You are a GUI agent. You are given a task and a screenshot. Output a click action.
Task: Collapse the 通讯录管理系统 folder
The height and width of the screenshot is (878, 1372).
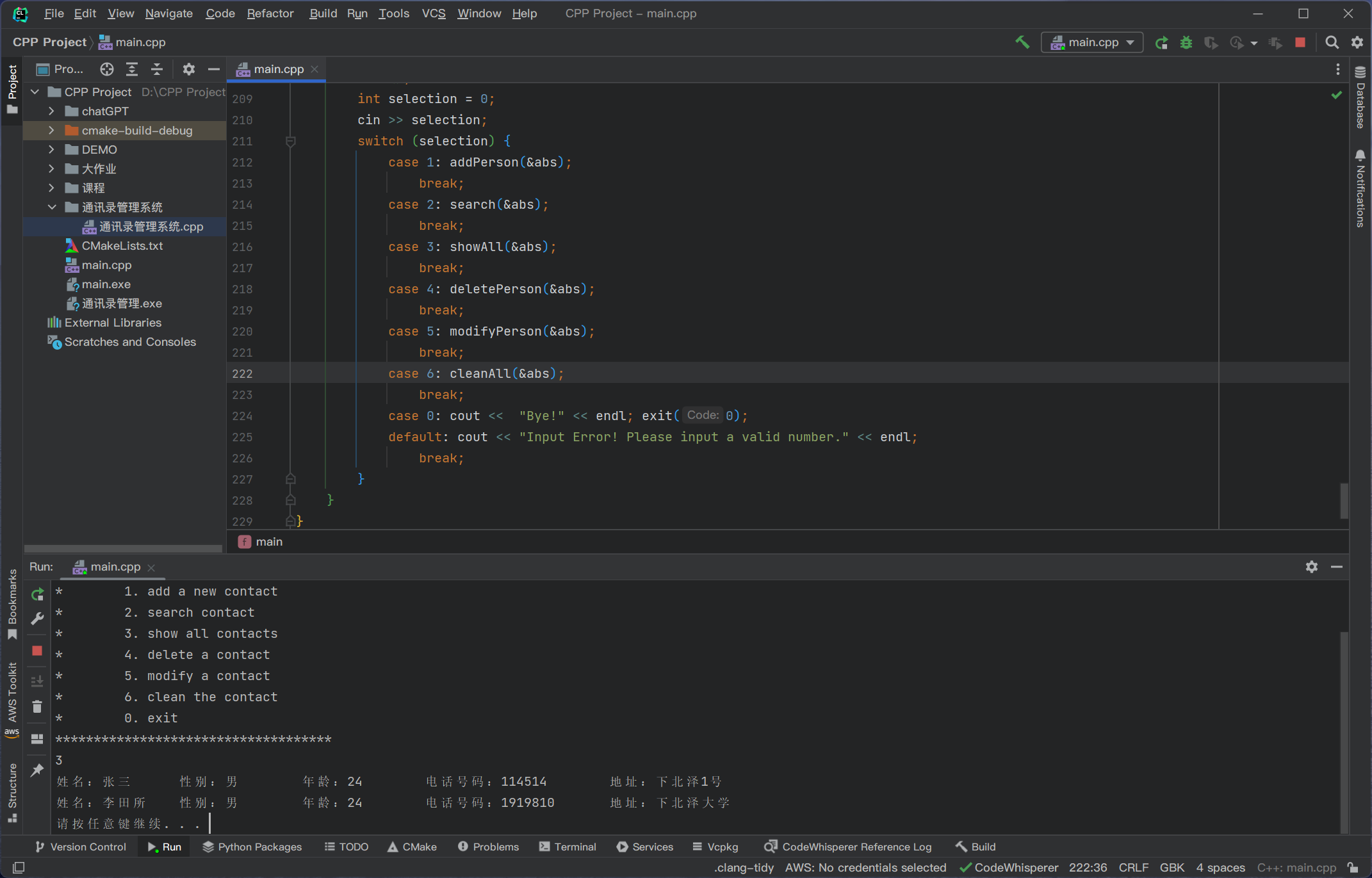[x=52, y=207]
